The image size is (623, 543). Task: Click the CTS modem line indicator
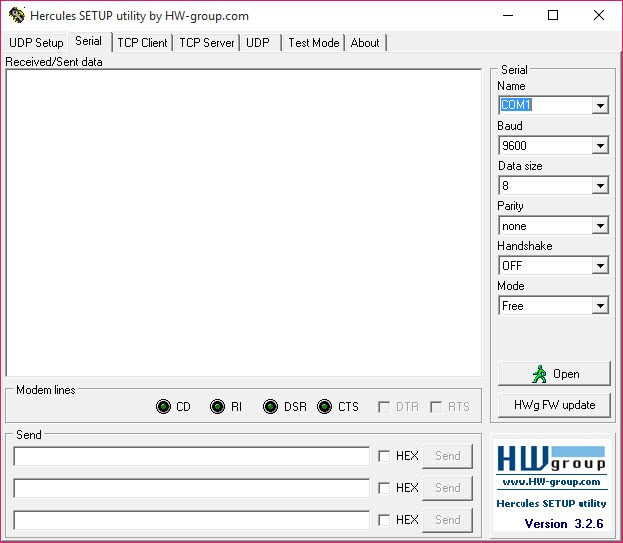pos(325,406)
